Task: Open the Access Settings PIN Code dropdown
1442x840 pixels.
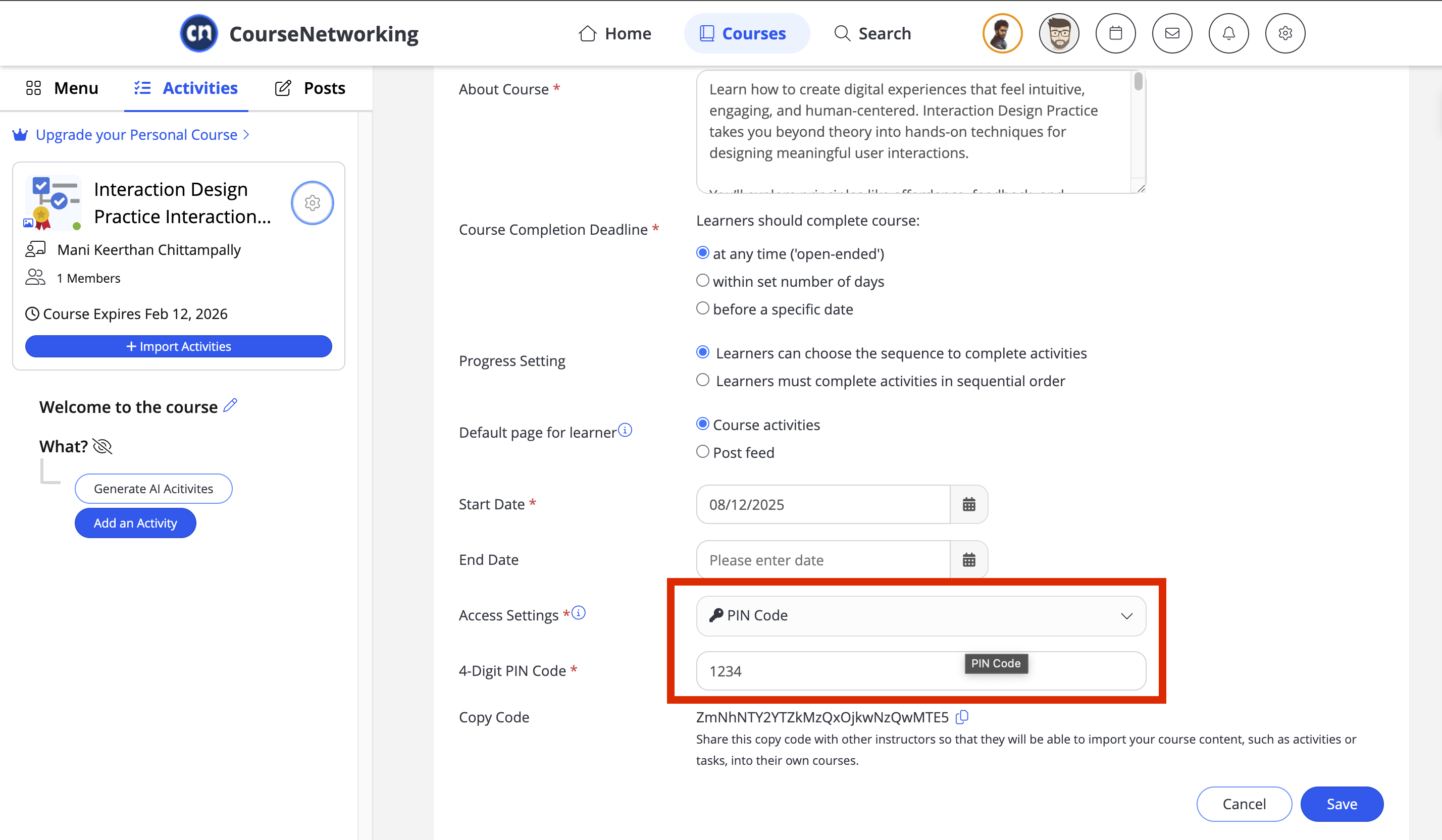Action: (921, 616)
